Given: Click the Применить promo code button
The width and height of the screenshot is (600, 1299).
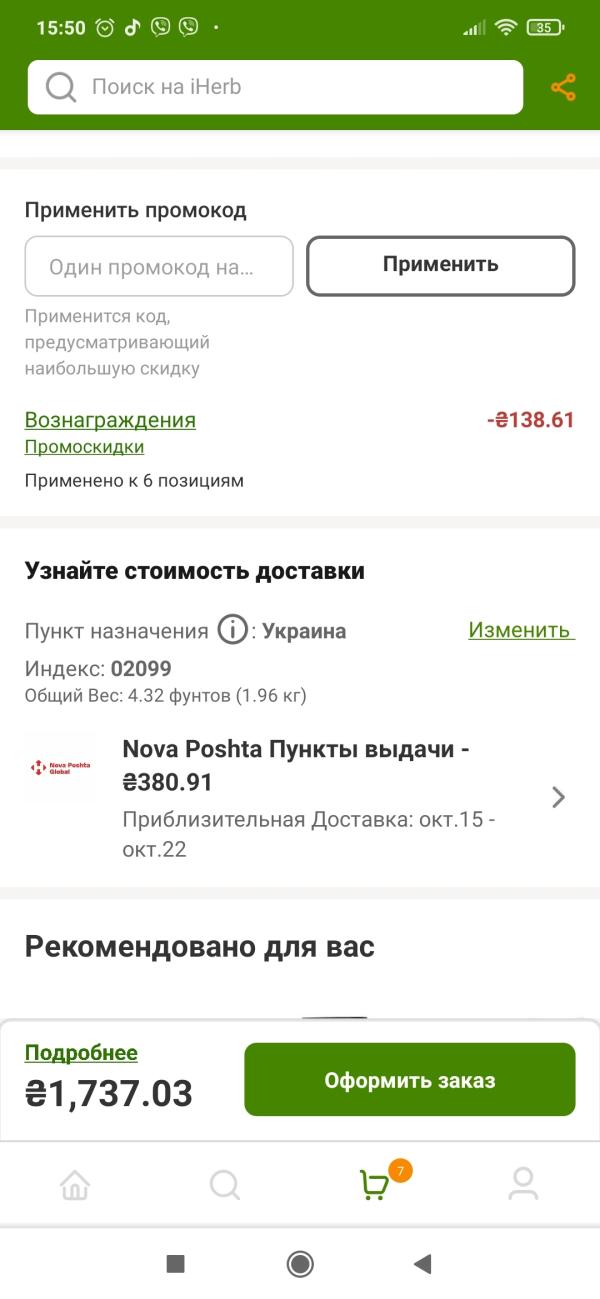Looking at the screenshot, I should [x=440, y=265].
